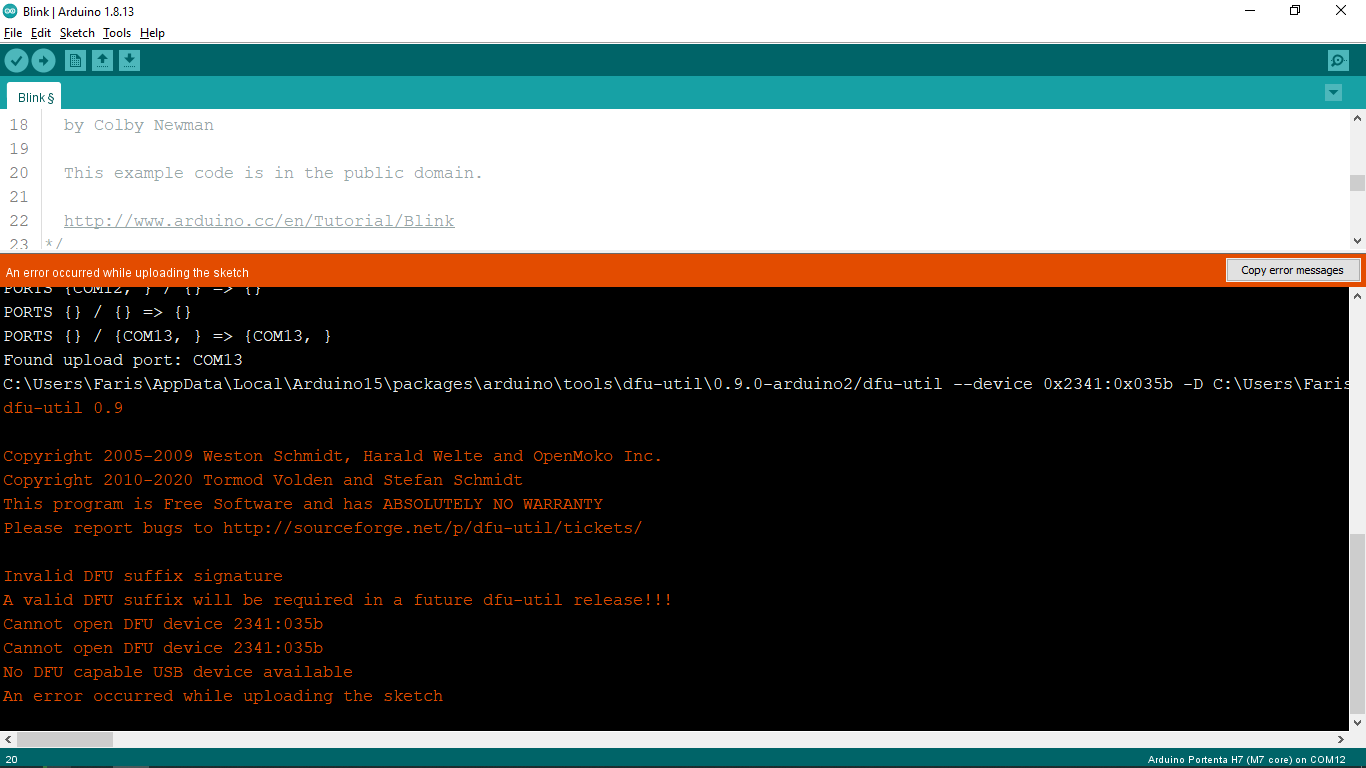Click the 'This example code is in the public domain.' line

273,173
